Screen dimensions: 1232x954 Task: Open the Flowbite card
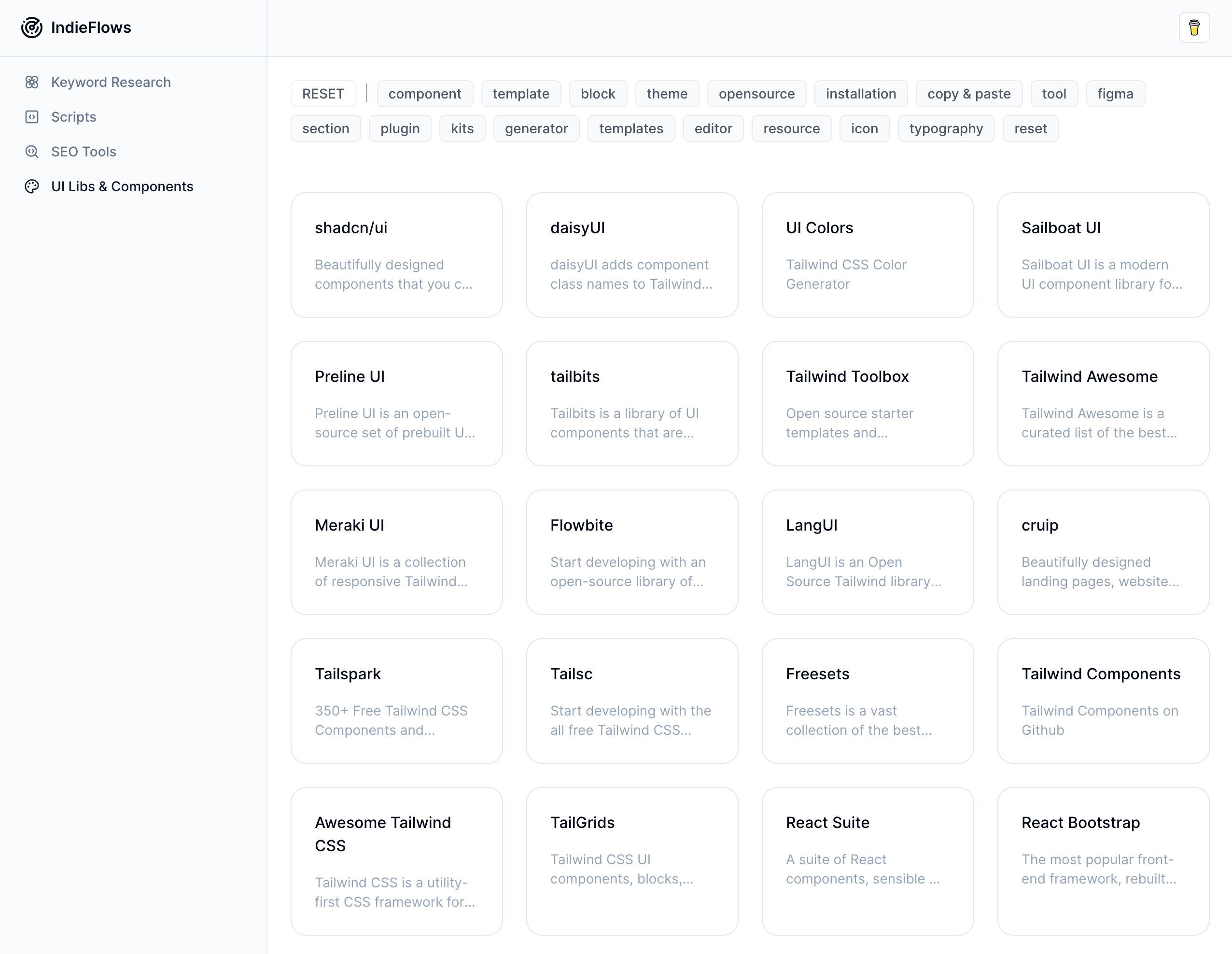632,552
